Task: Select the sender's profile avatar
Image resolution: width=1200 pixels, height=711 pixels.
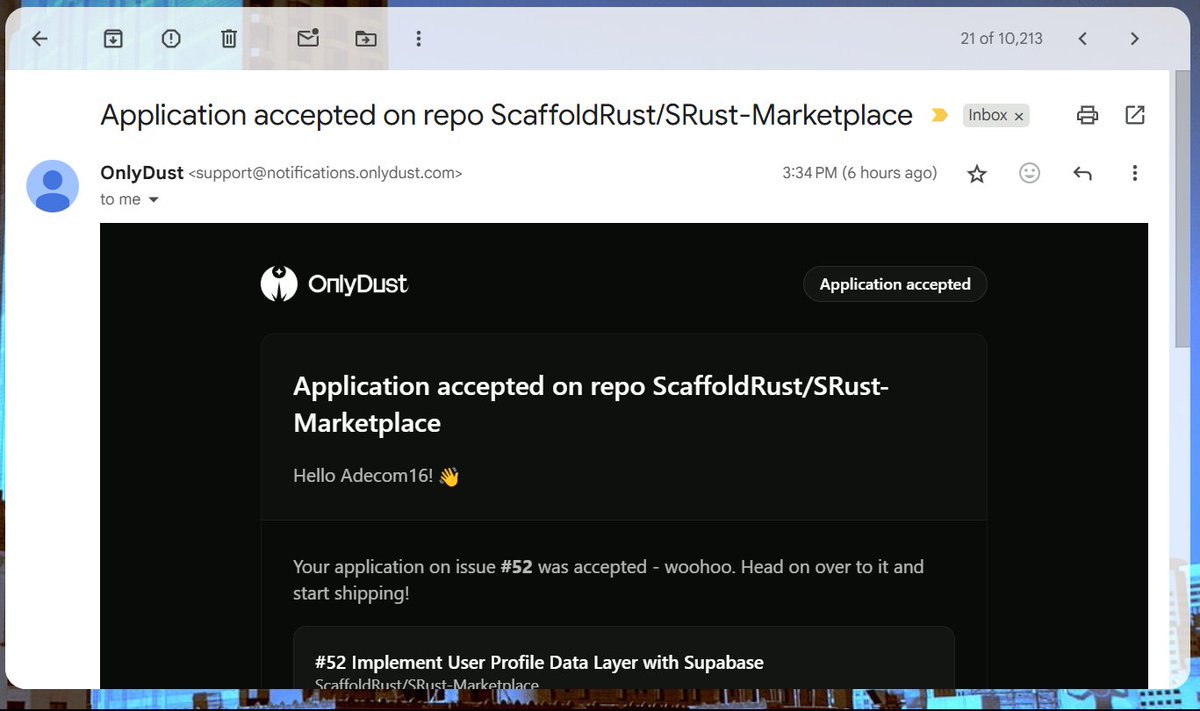Action: click(52, 186)
